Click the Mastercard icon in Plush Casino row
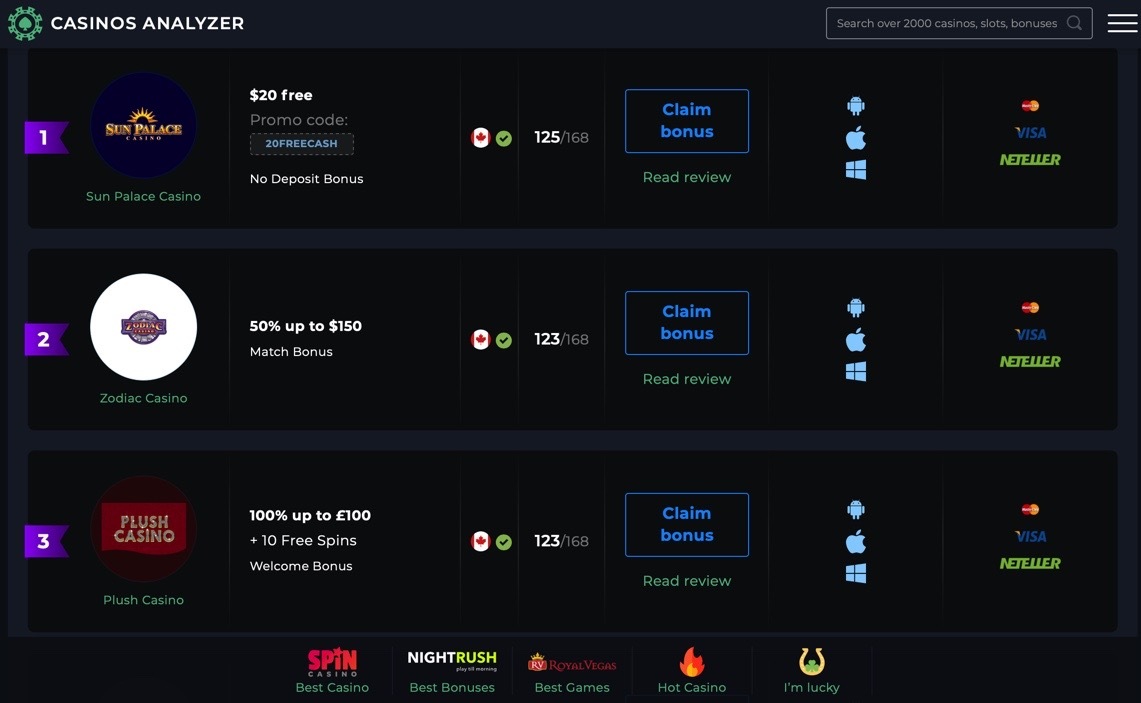1141x703 pixels. pyautogui.click(x=1030, y=509)
